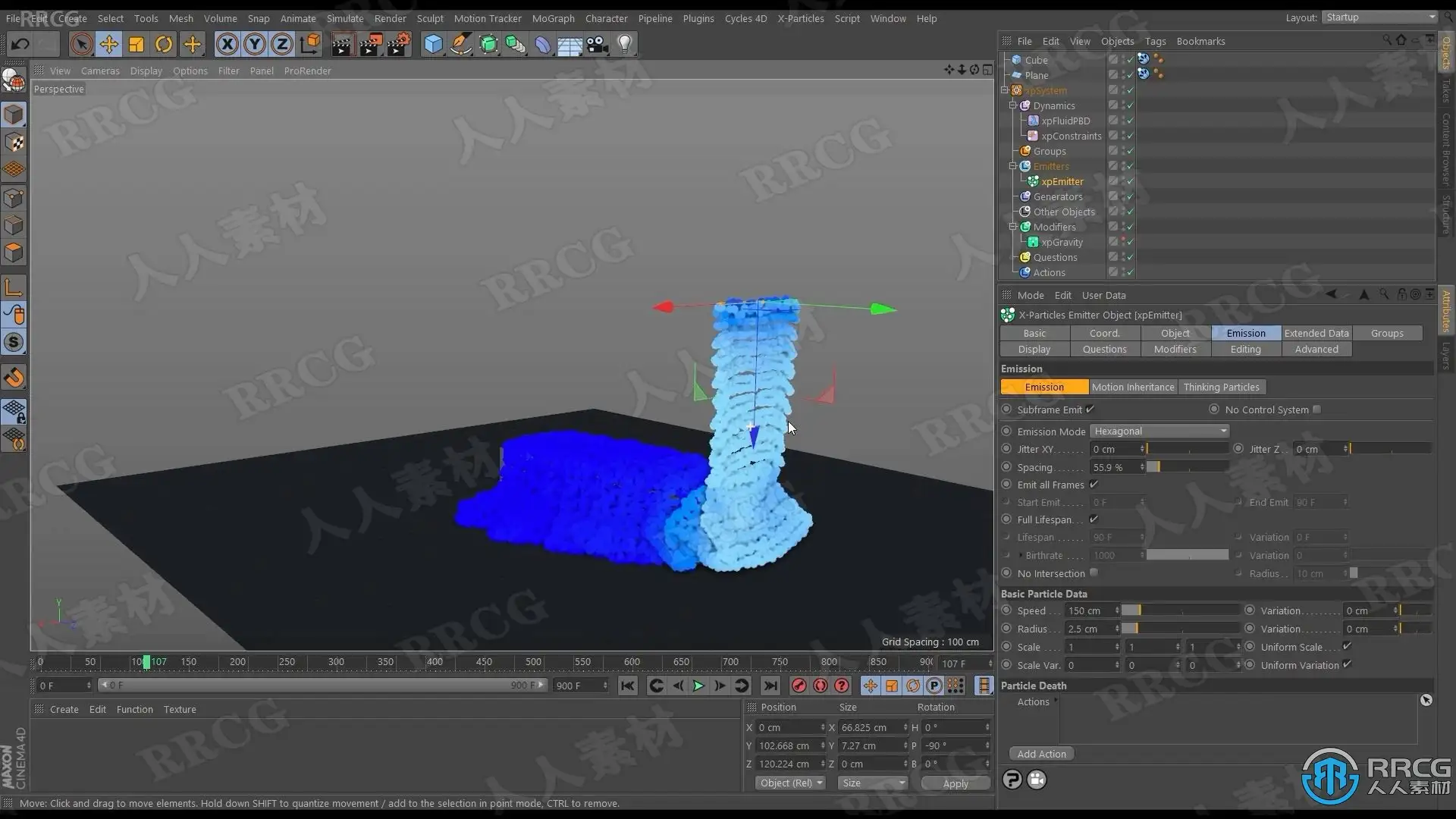Disable the Emit all Frames checkbox

(1094, 485)
